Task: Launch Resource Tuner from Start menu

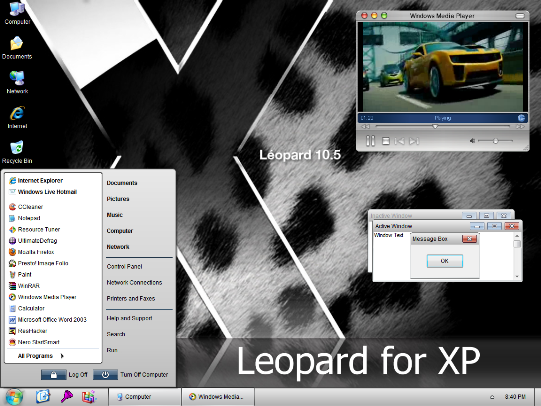Action: [35, 229]
